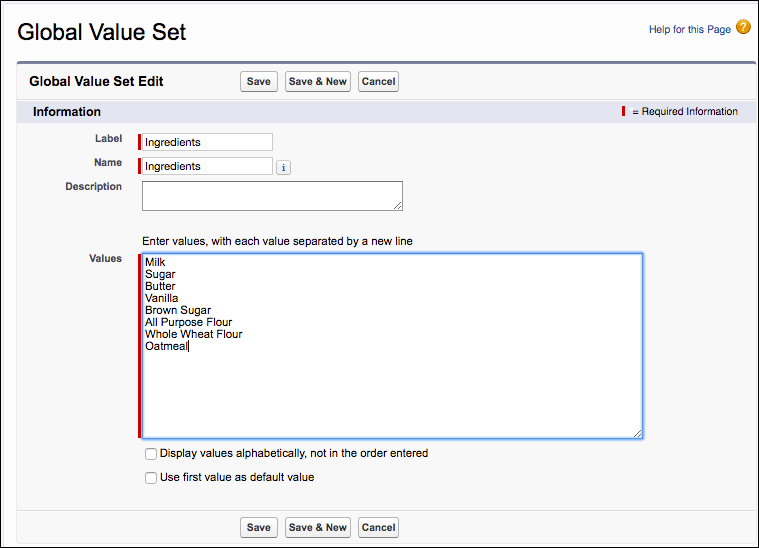Focus the Label input field

click(x=207, y=142)
